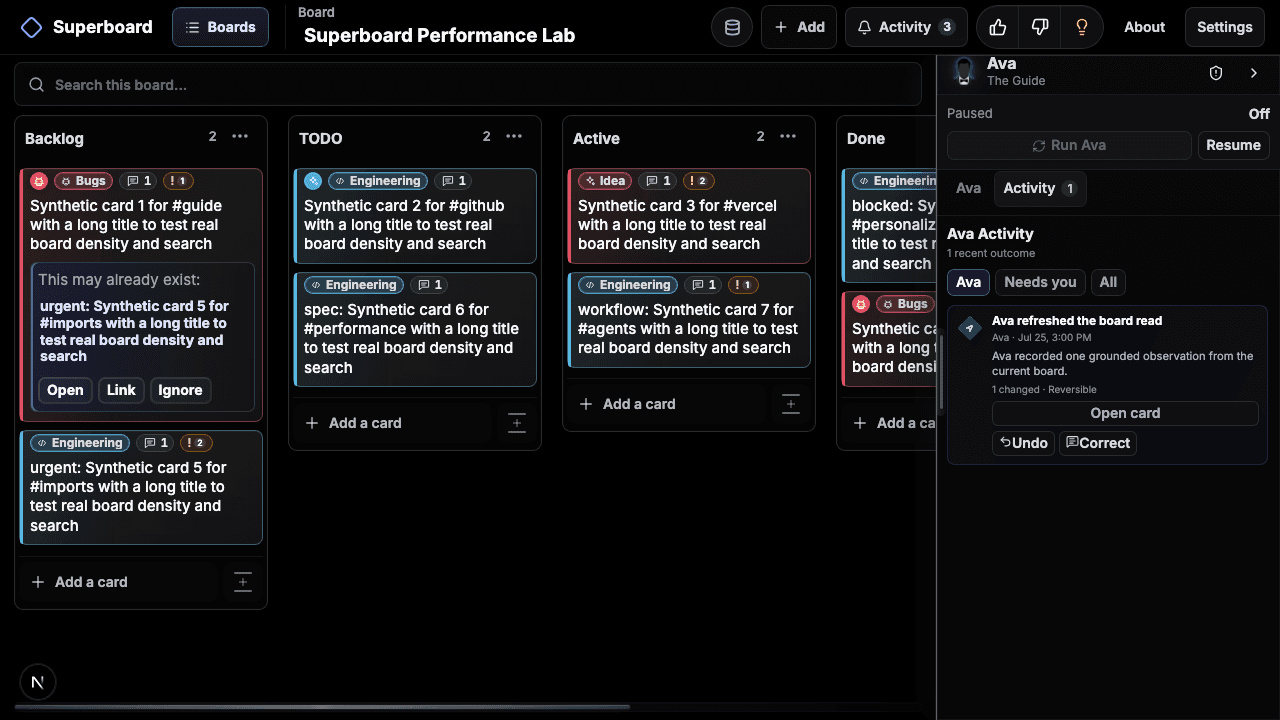Click the blue avatar icon on Synthetic card 2
Viewport: 1280px width, 720px height.
tap(313, 181)
